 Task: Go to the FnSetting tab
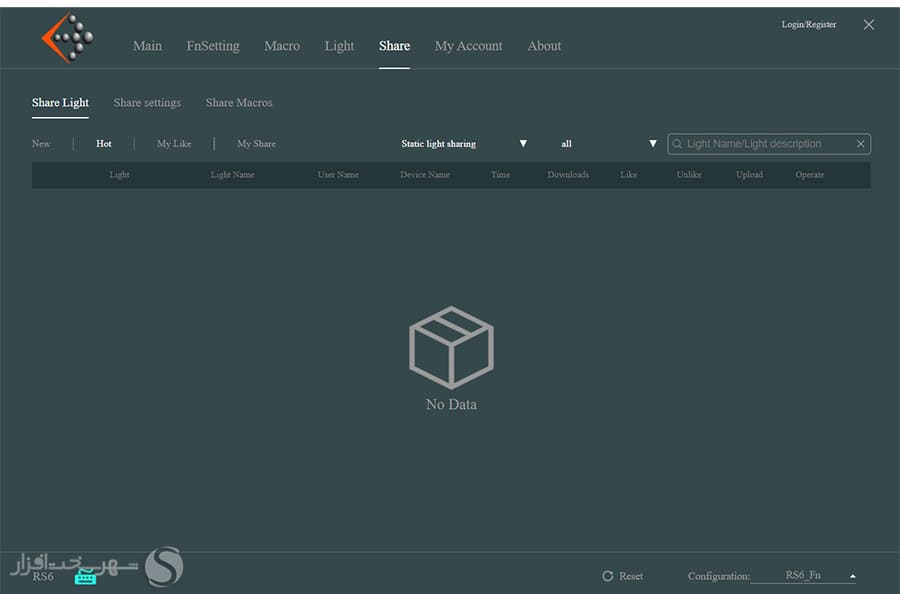(x=213, y=46)
